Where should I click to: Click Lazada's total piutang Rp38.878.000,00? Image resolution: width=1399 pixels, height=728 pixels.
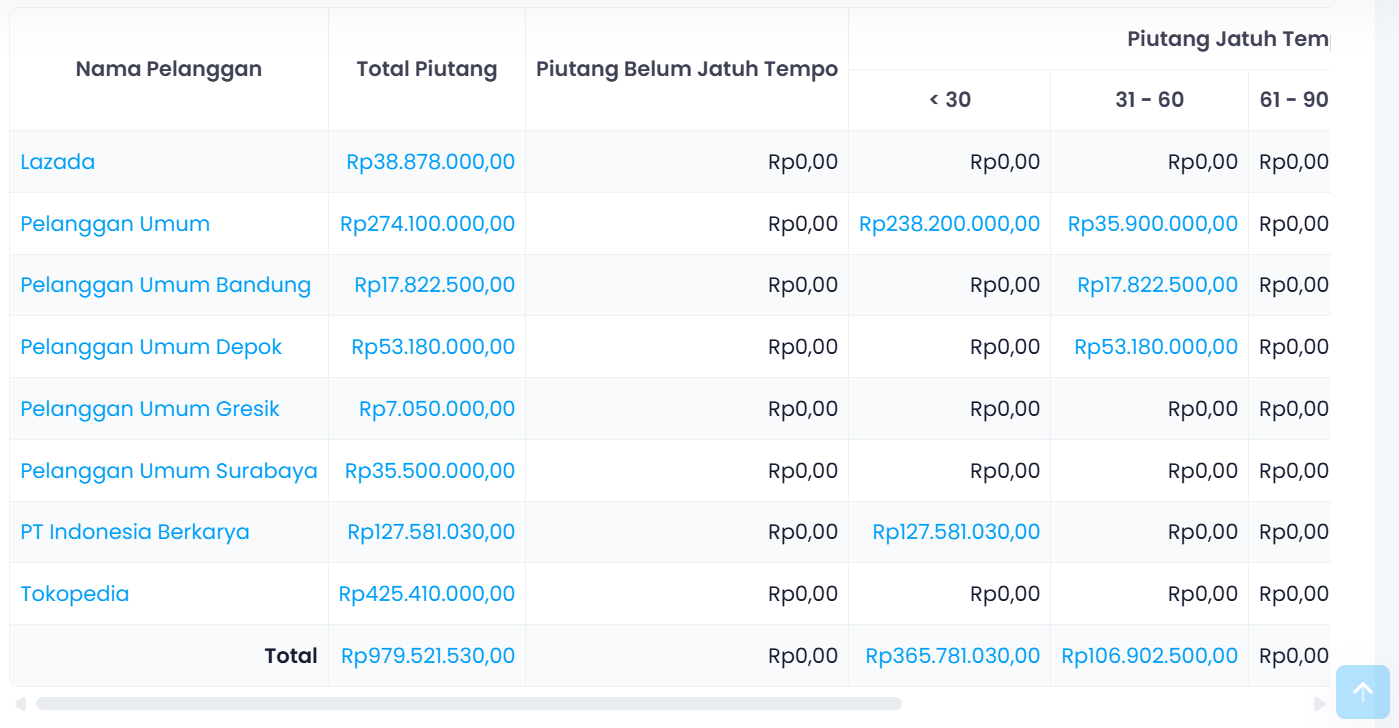(x=431, y=161)
